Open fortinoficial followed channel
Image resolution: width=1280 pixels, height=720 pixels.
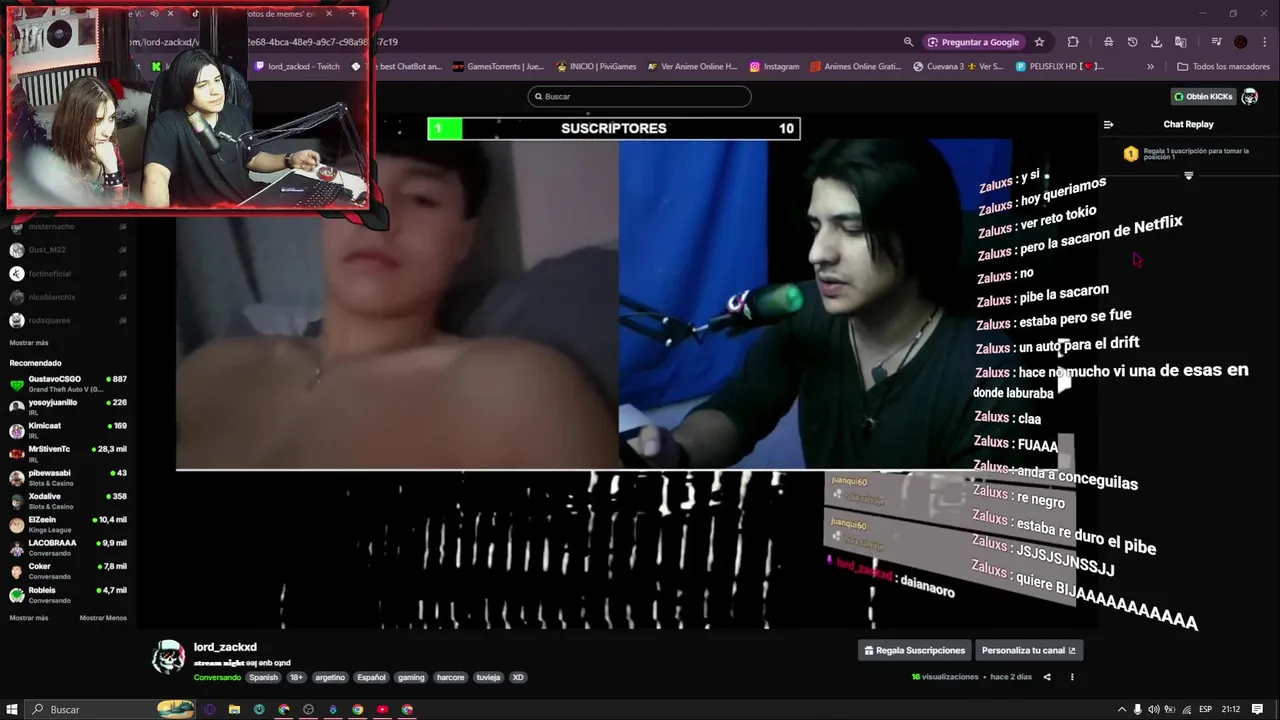point(68,274)
